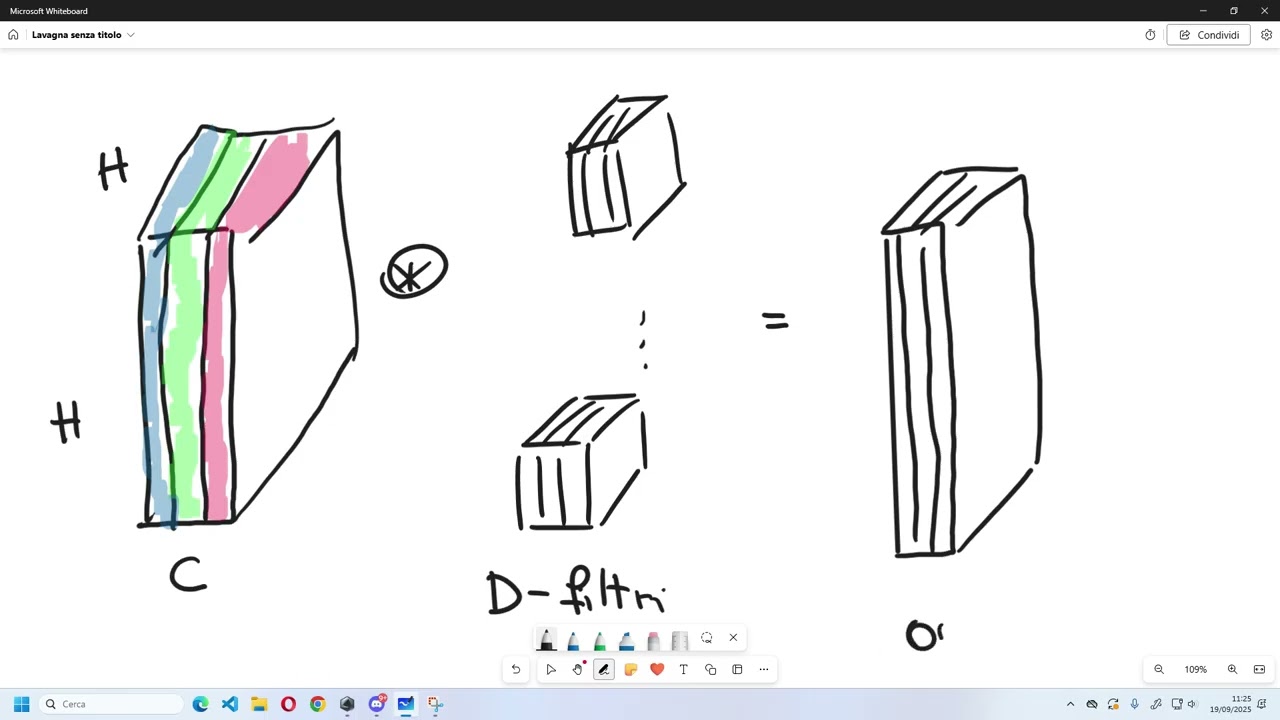1280x720 pixels.
Task: Open the heart reactions tool
Action: (x=657, y=670)
